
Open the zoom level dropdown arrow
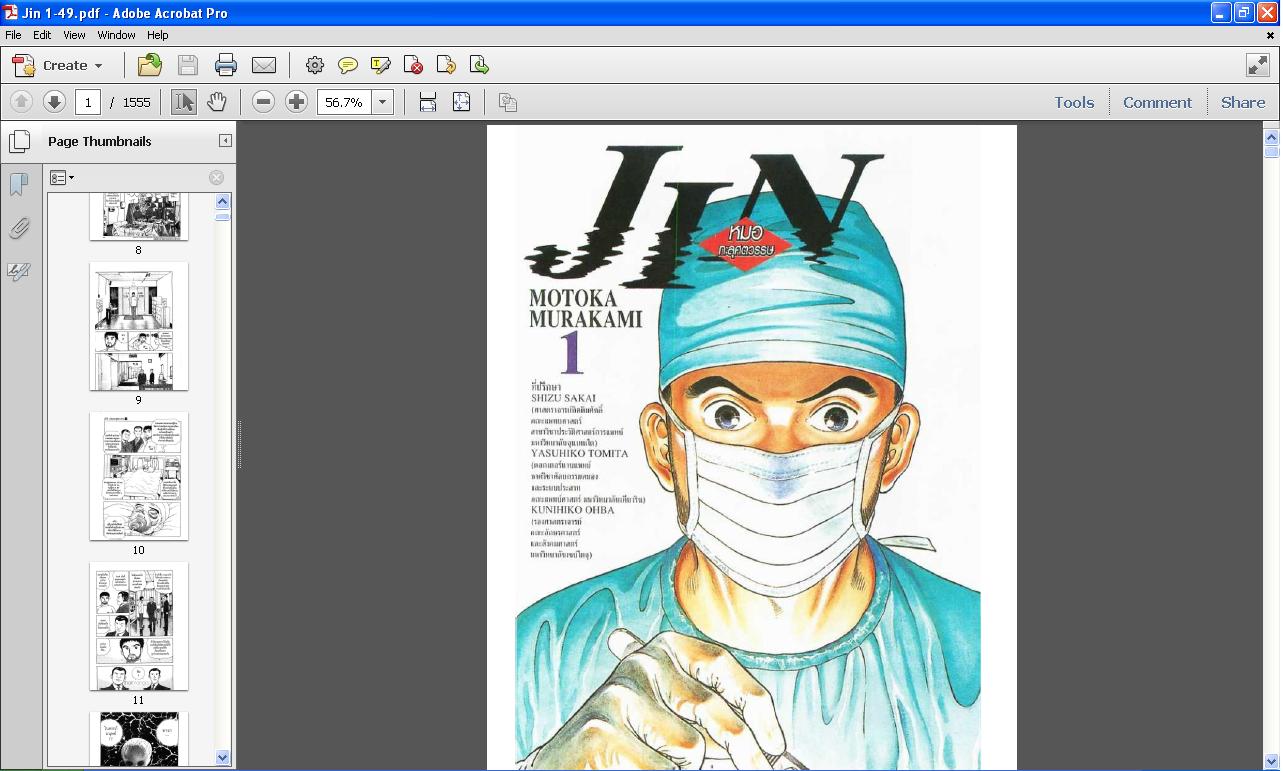click(382, 102)
